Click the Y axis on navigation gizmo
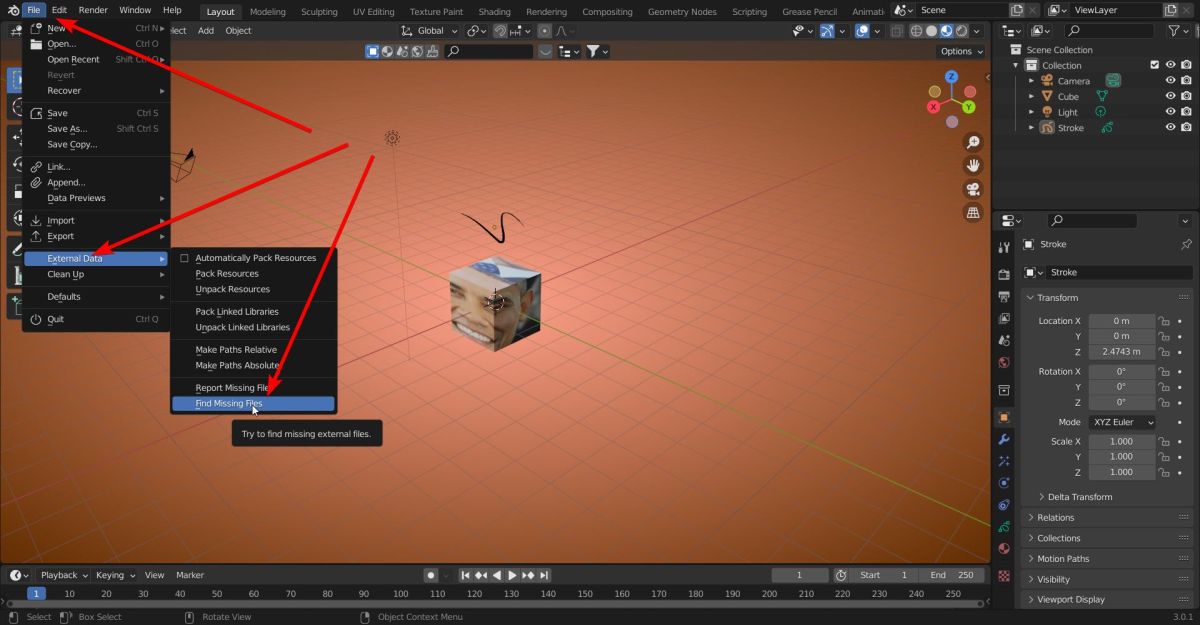This screenshot has height=625, width=1200. (968, 106)
